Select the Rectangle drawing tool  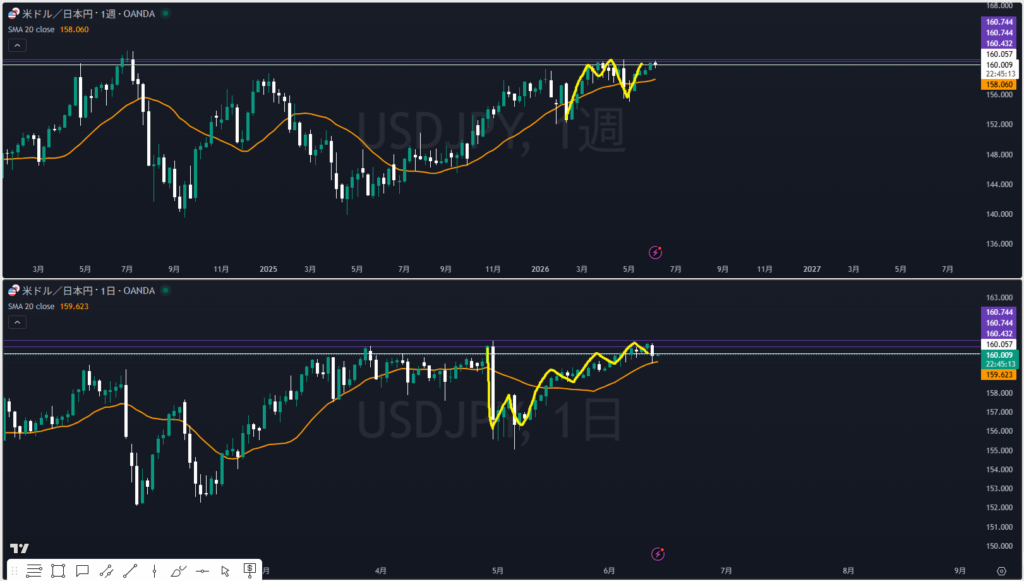58,571
